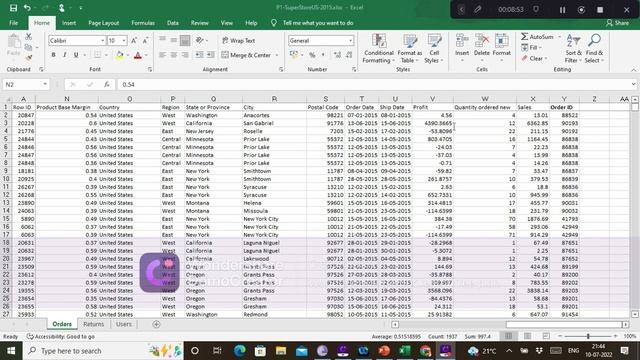Click the pencil annotation icon in recorder bar

coord(478,9)
